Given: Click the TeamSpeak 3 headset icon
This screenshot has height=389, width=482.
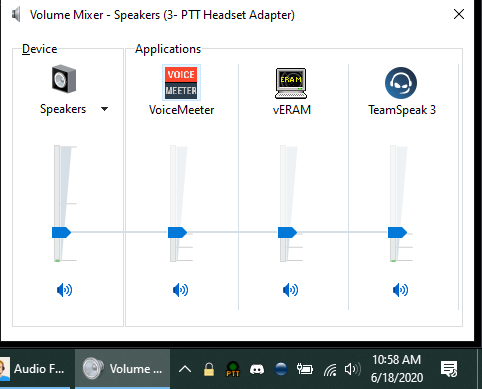Looking at the screenshot, I should coord(401,83).
